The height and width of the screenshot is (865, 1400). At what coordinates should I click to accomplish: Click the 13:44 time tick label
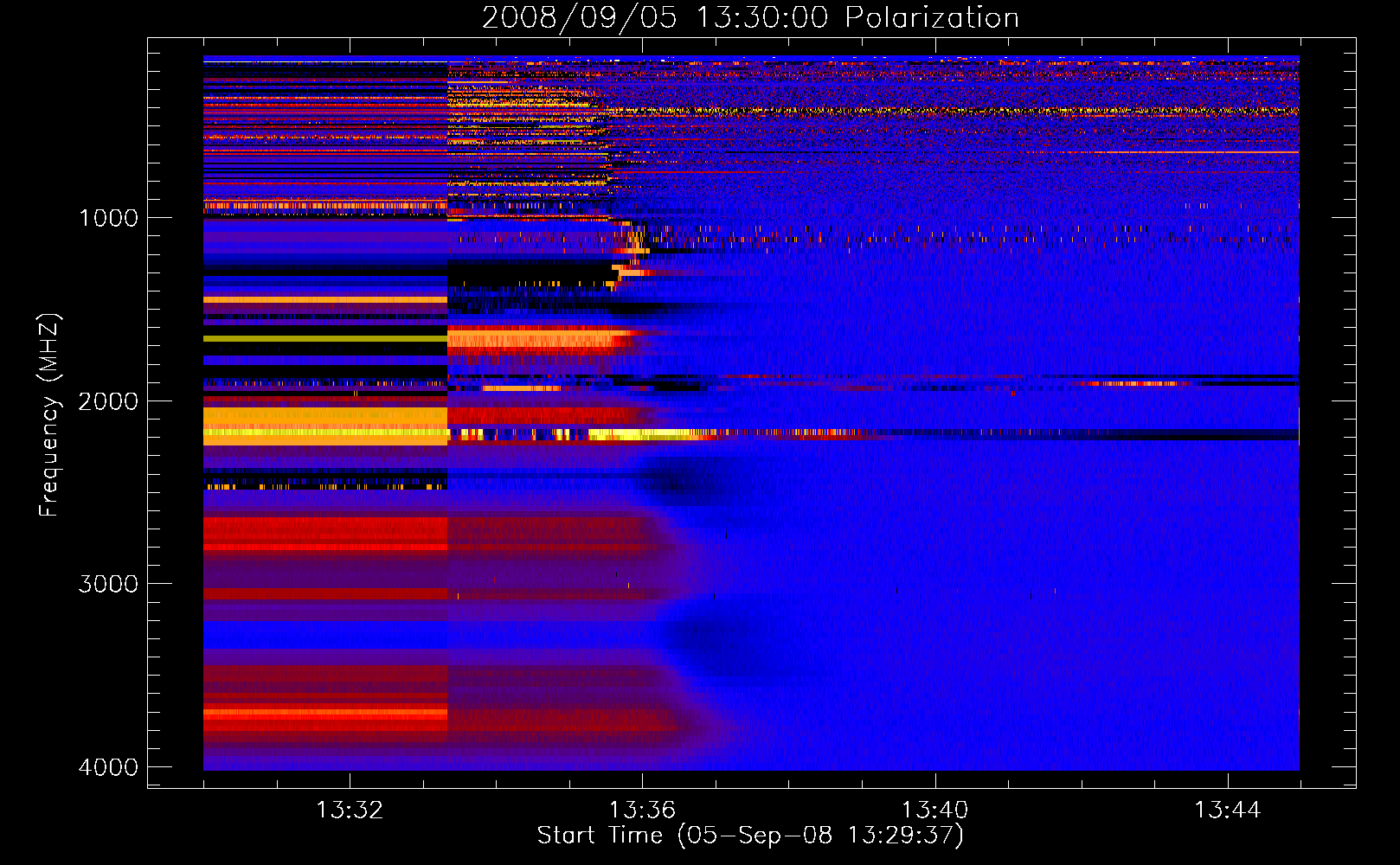coord(1228,811)
